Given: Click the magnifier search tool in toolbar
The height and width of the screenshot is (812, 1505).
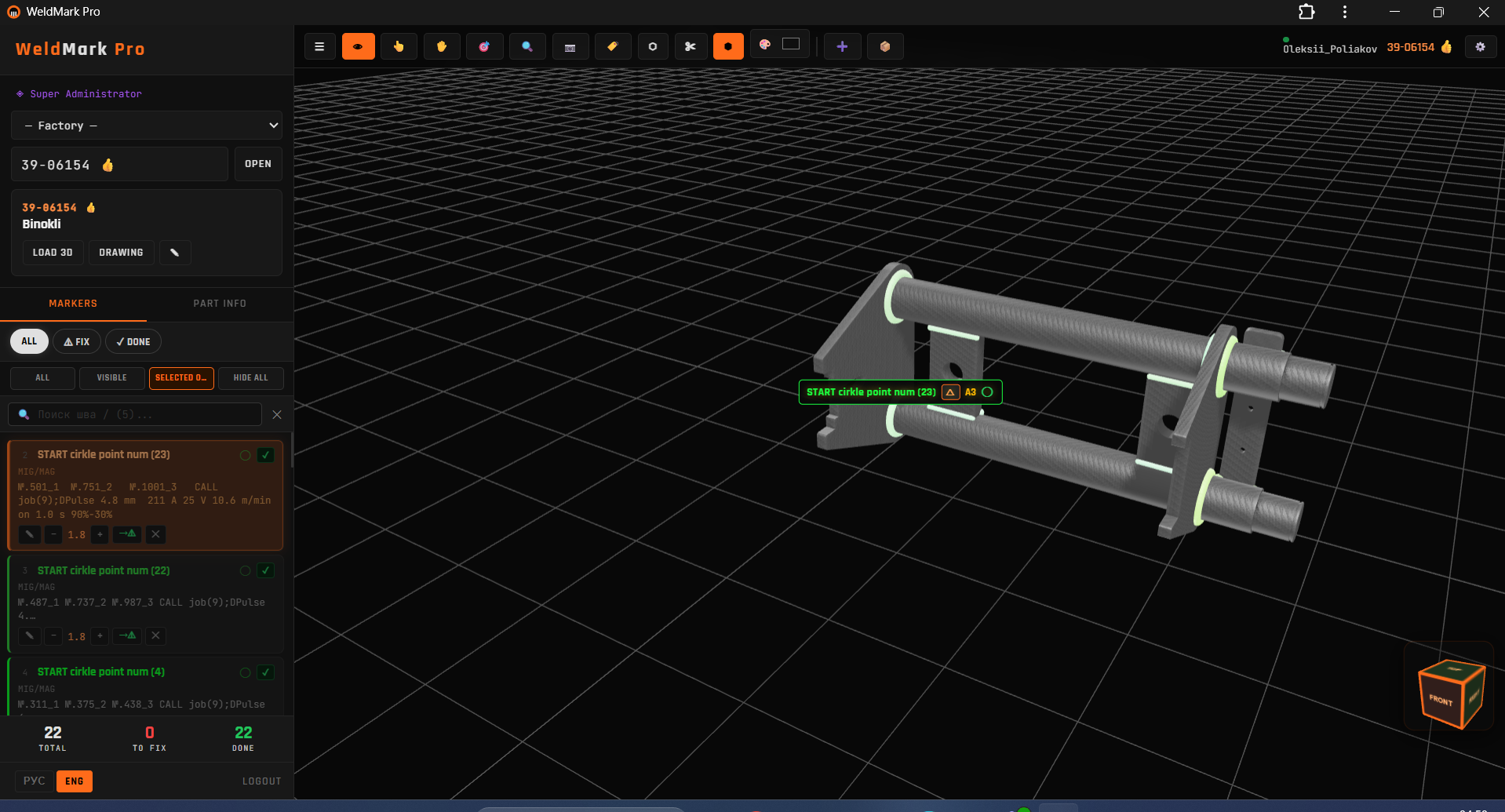Looking at the screenshot, I should [527, 47].
